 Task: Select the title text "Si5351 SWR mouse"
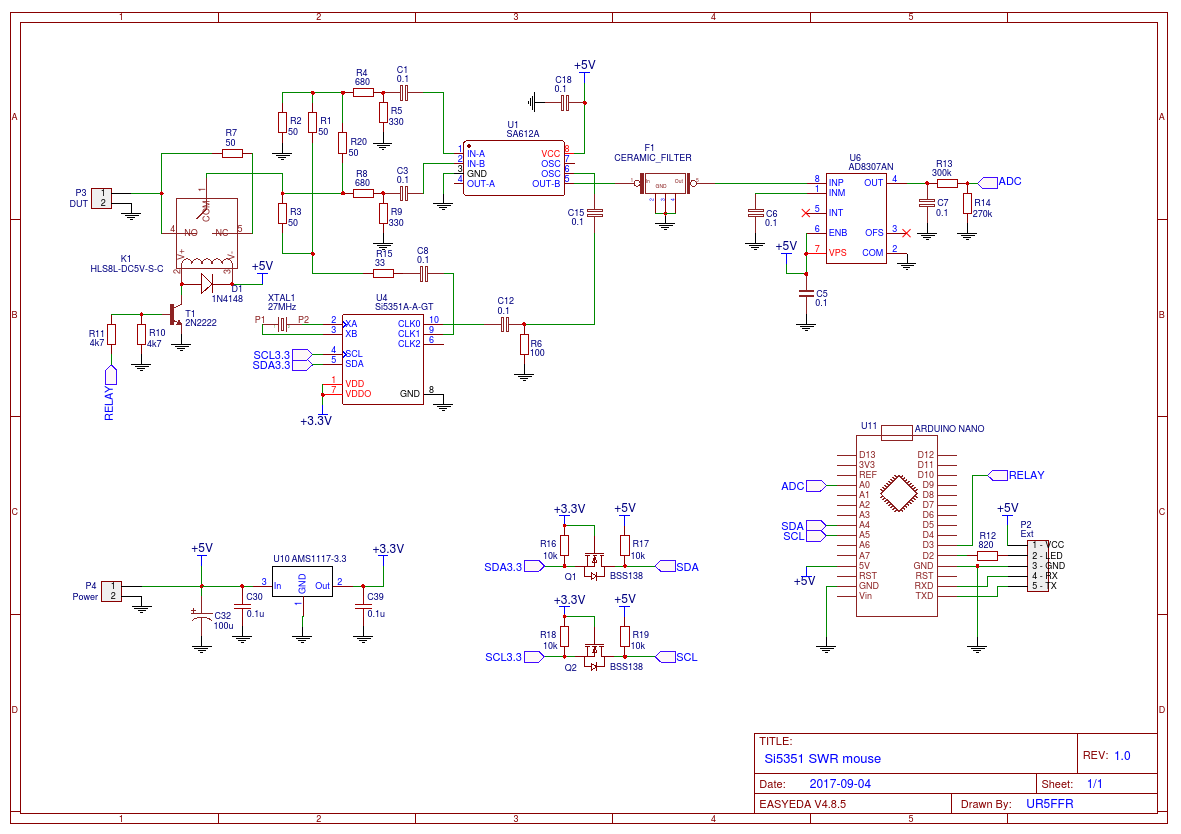coord(822,759)
